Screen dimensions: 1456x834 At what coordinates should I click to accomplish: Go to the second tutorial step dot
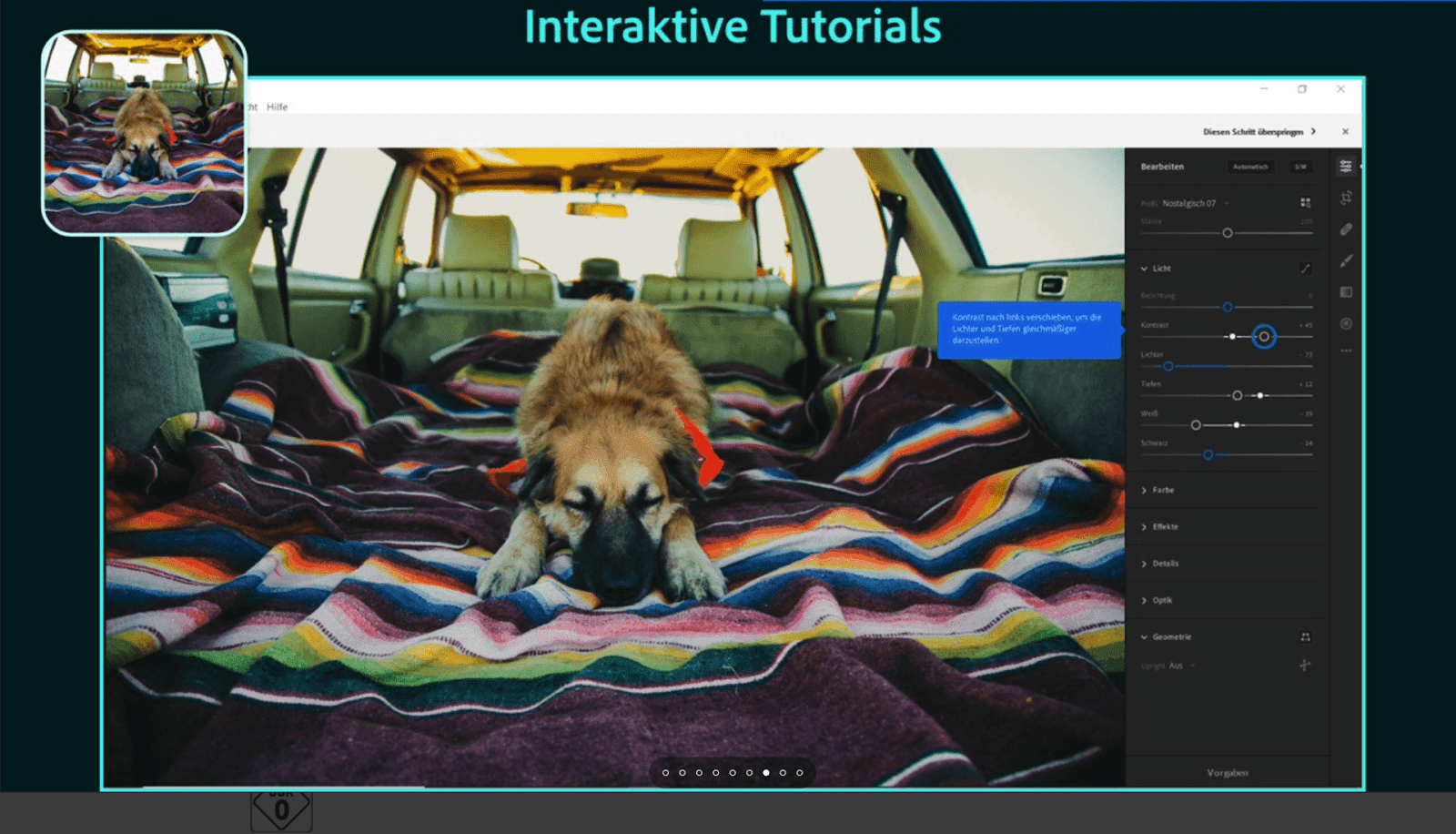682,773
